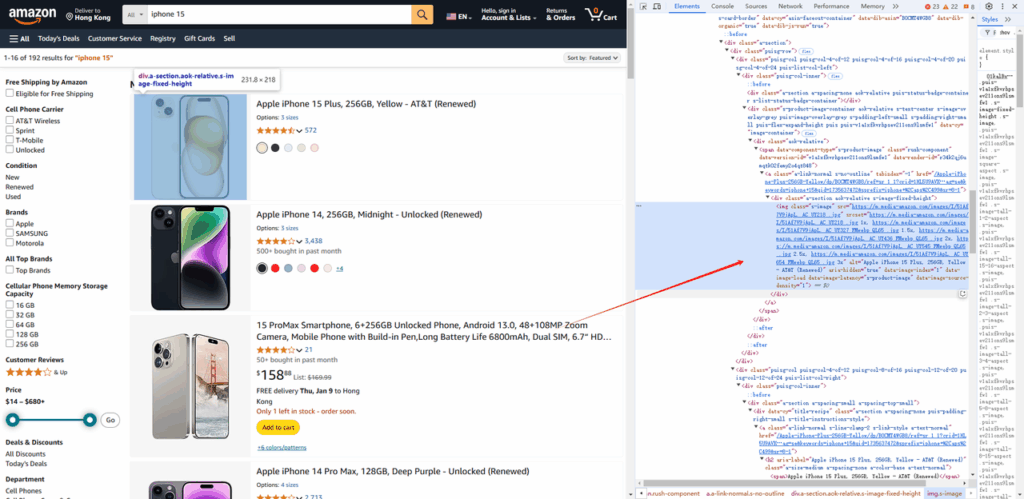Image resolution: width=1024 pixels, height=499 pixels.
Task: Open +6 colors/patterns link
Action: (281, 448)
